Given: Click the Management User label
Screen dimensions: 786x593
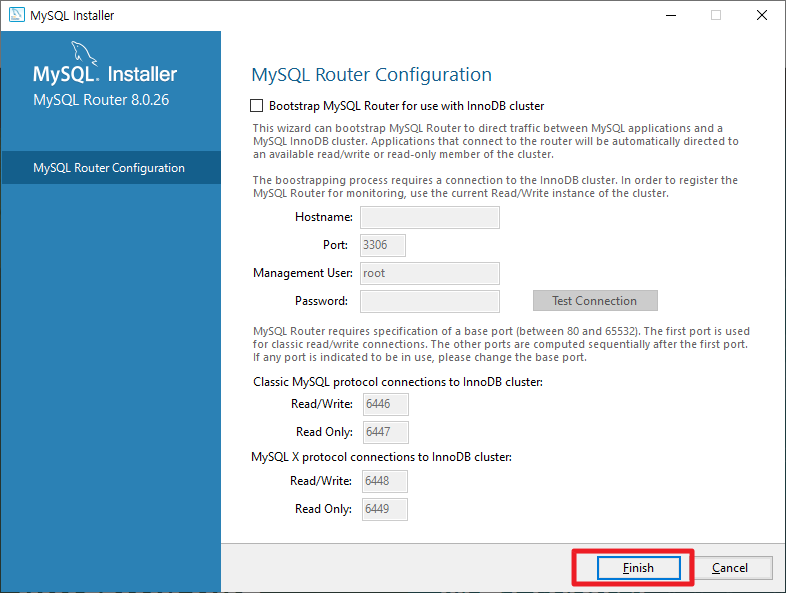Looking at the screenshot, I should tap(303, 273).
